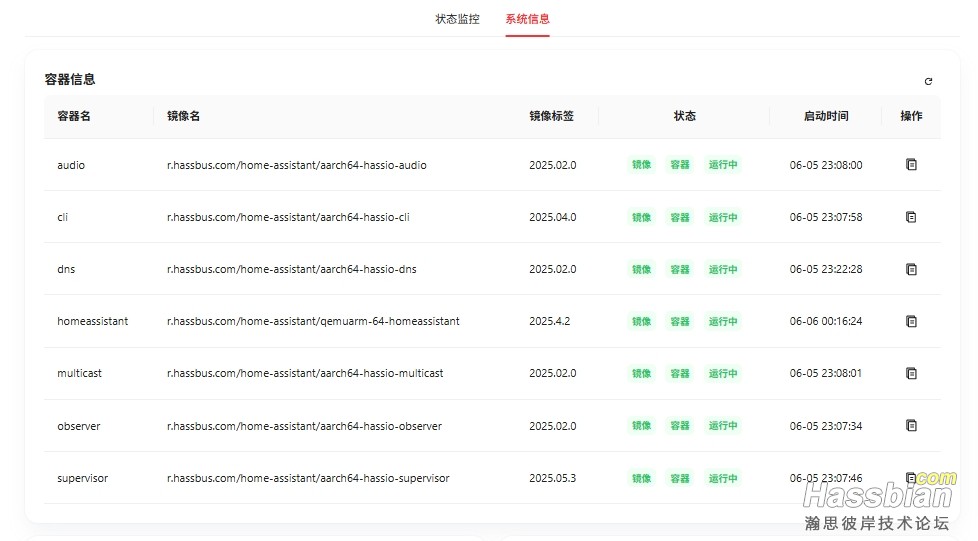Open logs icon for cli container
Screen dimensions: 978x541
pos(911,217)
